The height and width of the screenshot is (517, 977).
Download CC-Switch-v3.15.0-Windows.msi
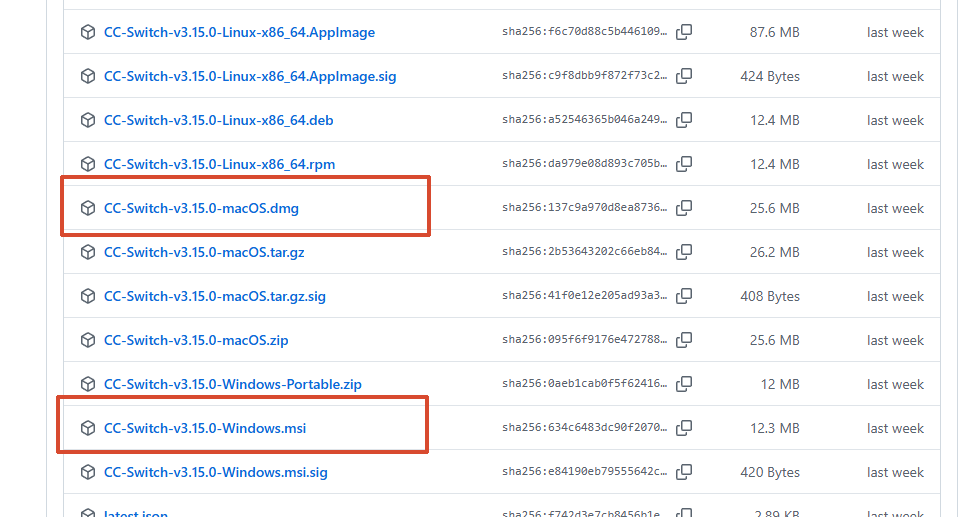click(204, 429)
